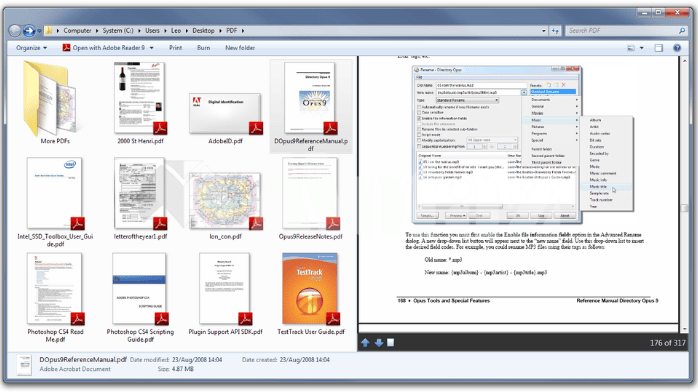This screenshot has width=698, height=392.
Task: Expand the Open with dropdown arrow
Action: click(151, 48)
